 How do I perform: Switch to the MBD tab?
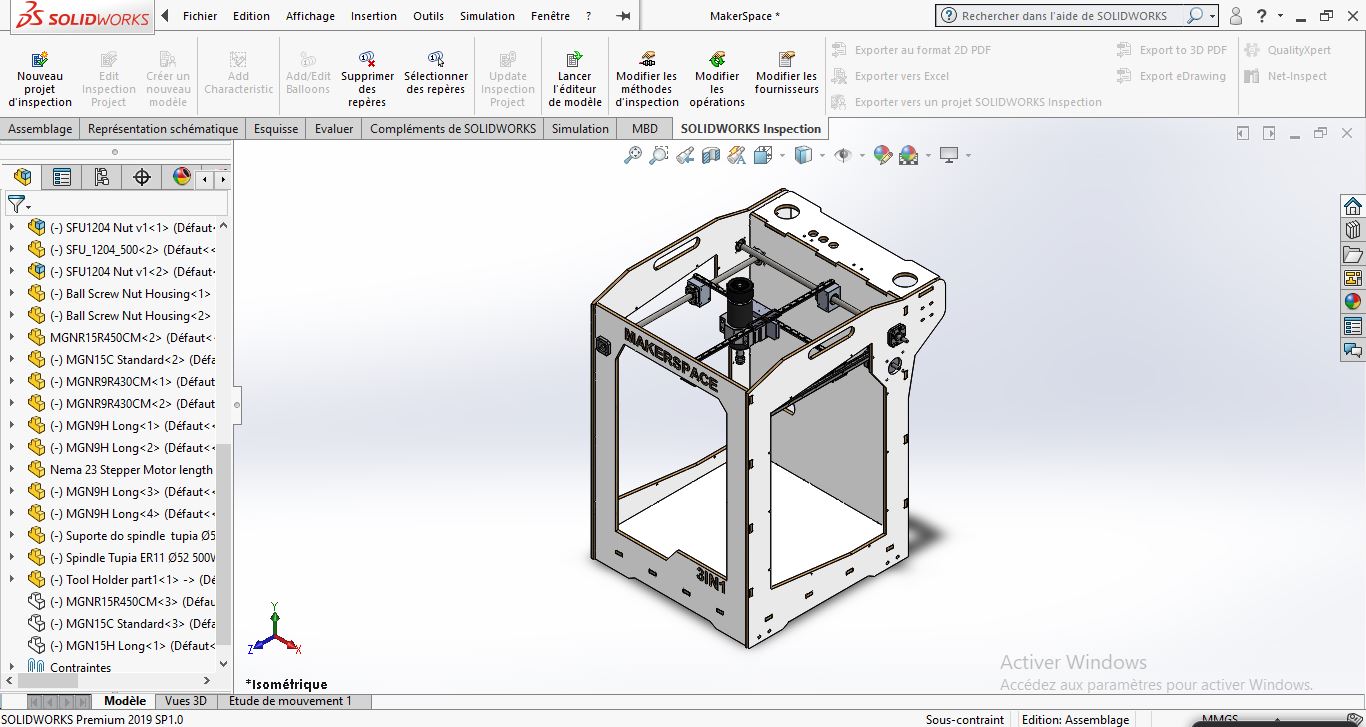[x=645, y=129]
